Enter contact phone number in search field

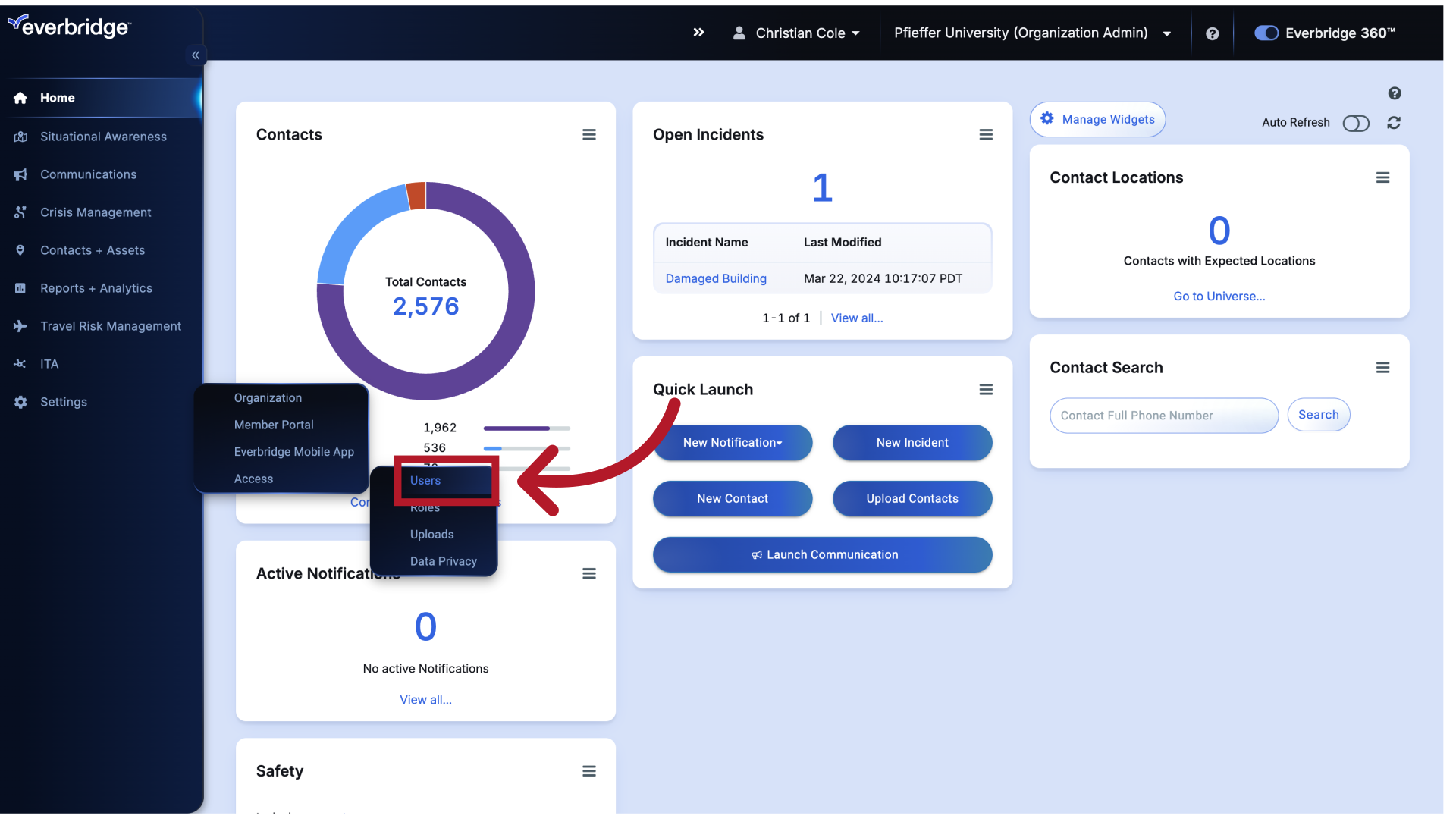[x=1163, y=415]
